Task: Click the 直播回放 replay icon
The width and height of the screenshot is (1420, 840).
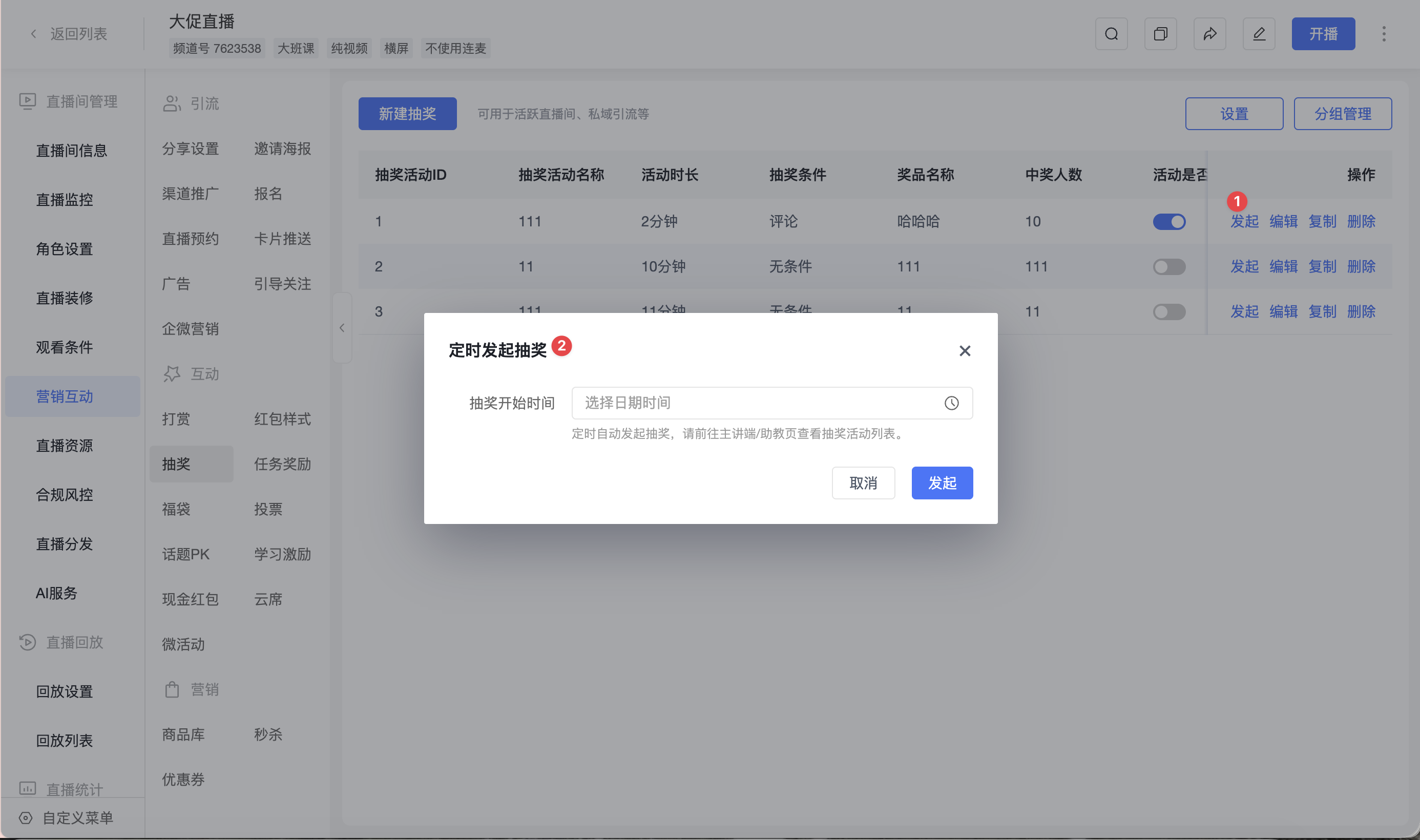Action: [27, 642]
